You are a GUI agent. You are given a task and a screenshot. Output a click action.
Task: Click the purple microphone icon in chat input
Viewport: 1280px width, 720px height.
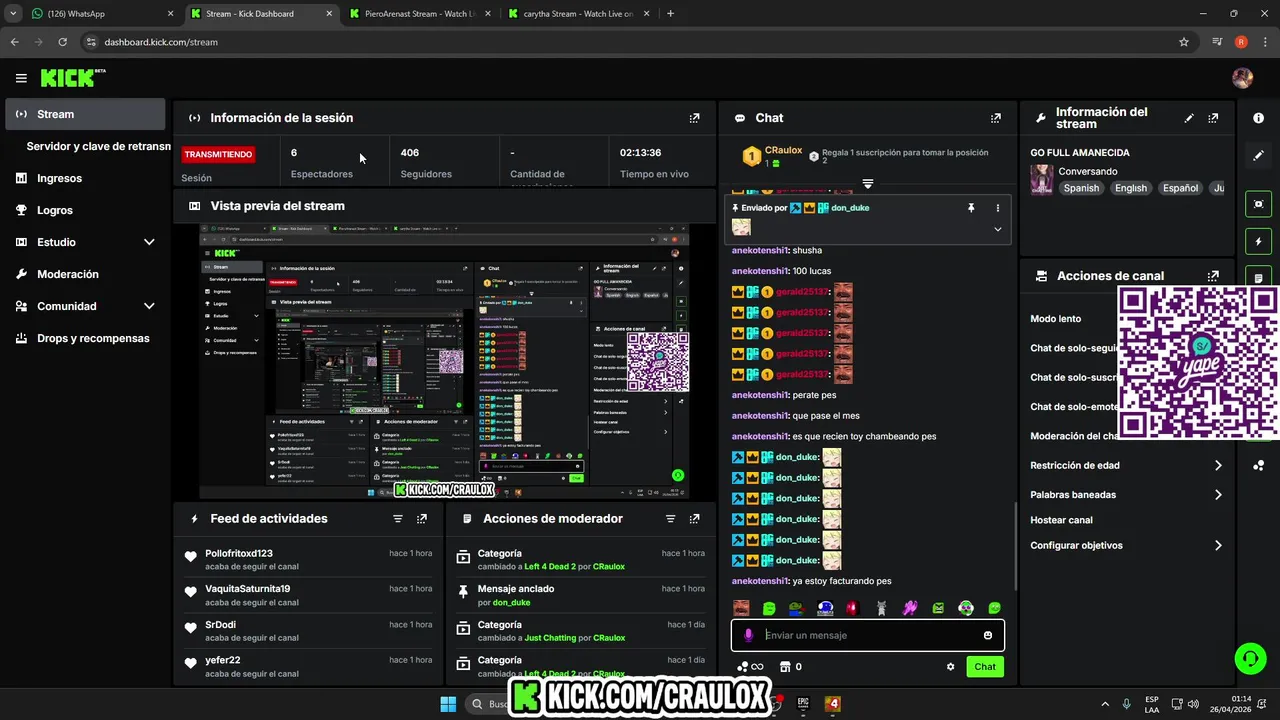748,635
